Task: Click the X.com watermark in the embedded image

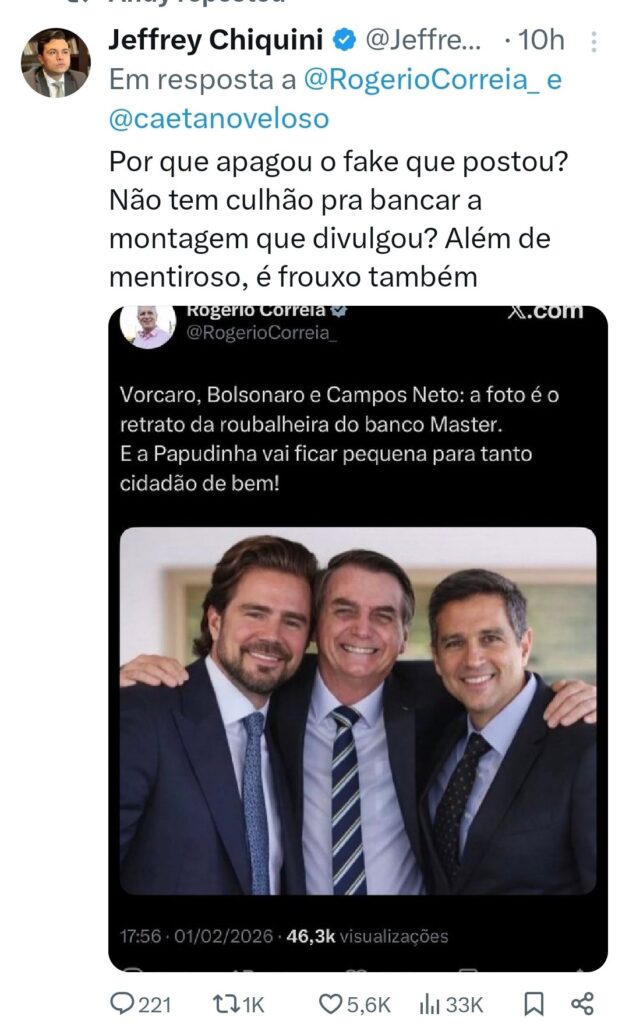Action: [x=544, y=312]
